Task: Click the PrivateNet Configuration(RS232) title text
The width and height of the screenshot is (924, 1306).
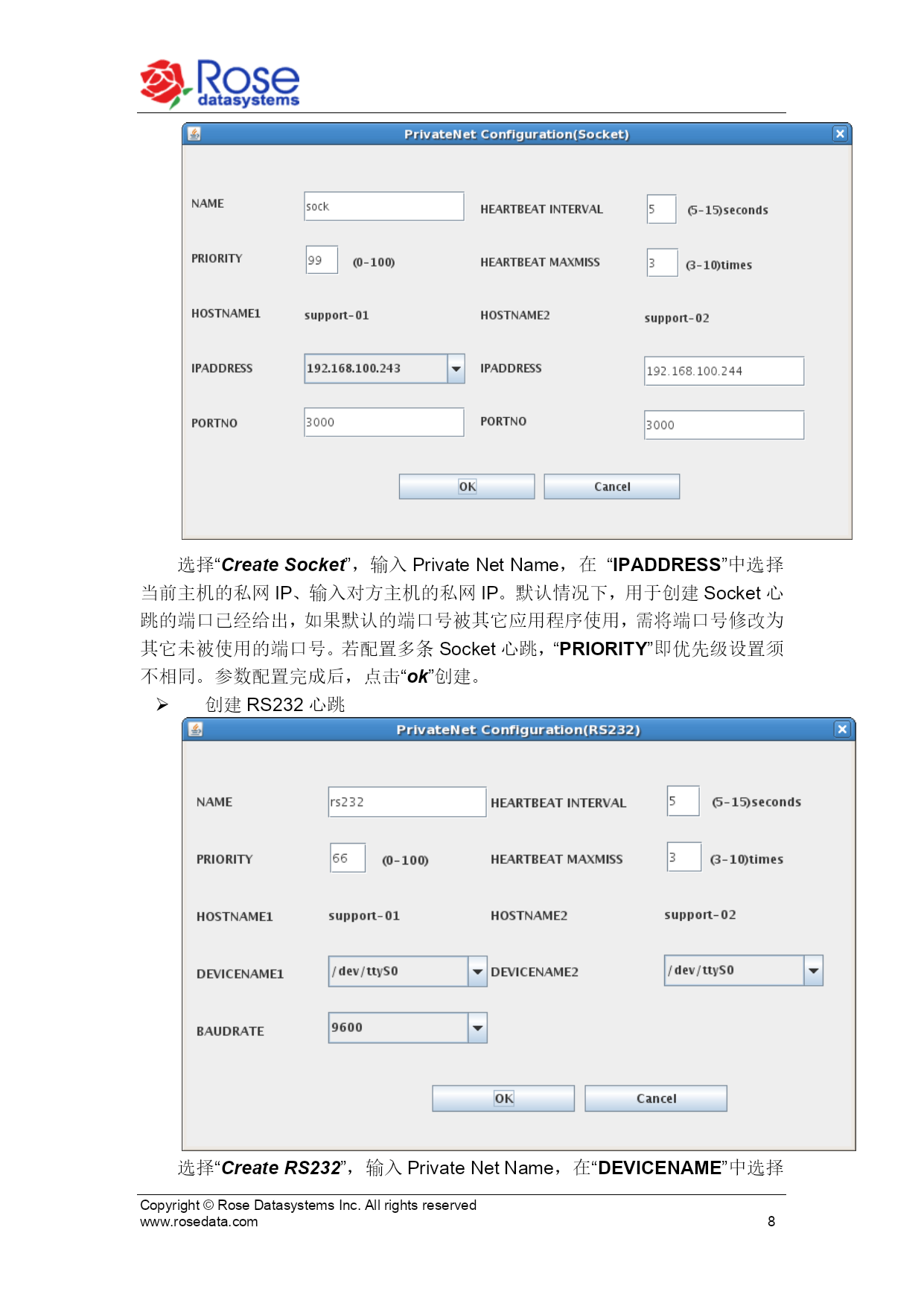Action: tap(518, 730)
